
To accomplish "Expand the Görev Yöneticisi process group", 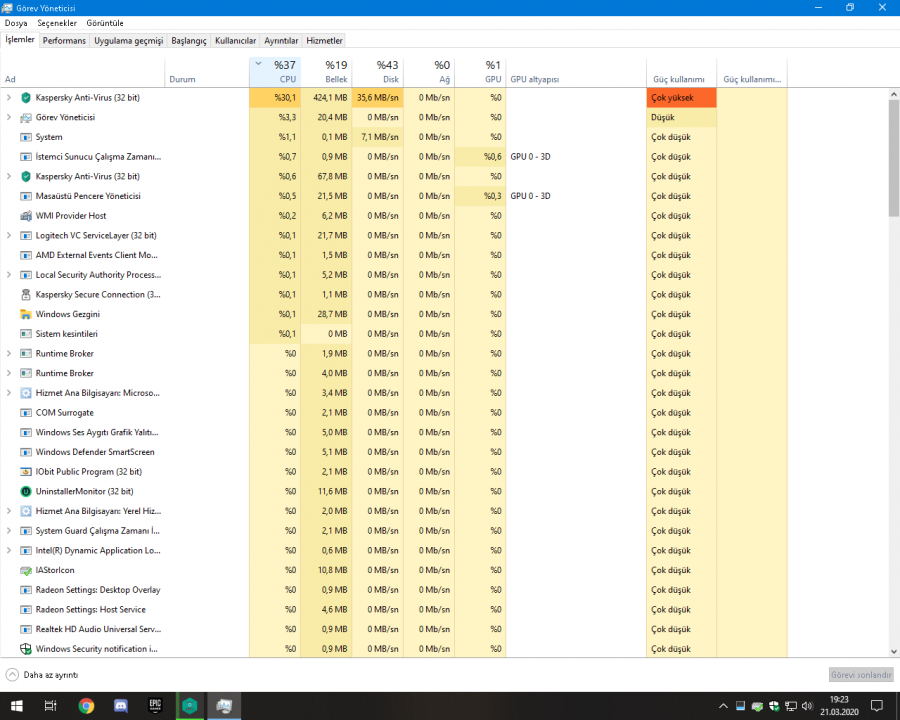I will [x=9, y=117].
